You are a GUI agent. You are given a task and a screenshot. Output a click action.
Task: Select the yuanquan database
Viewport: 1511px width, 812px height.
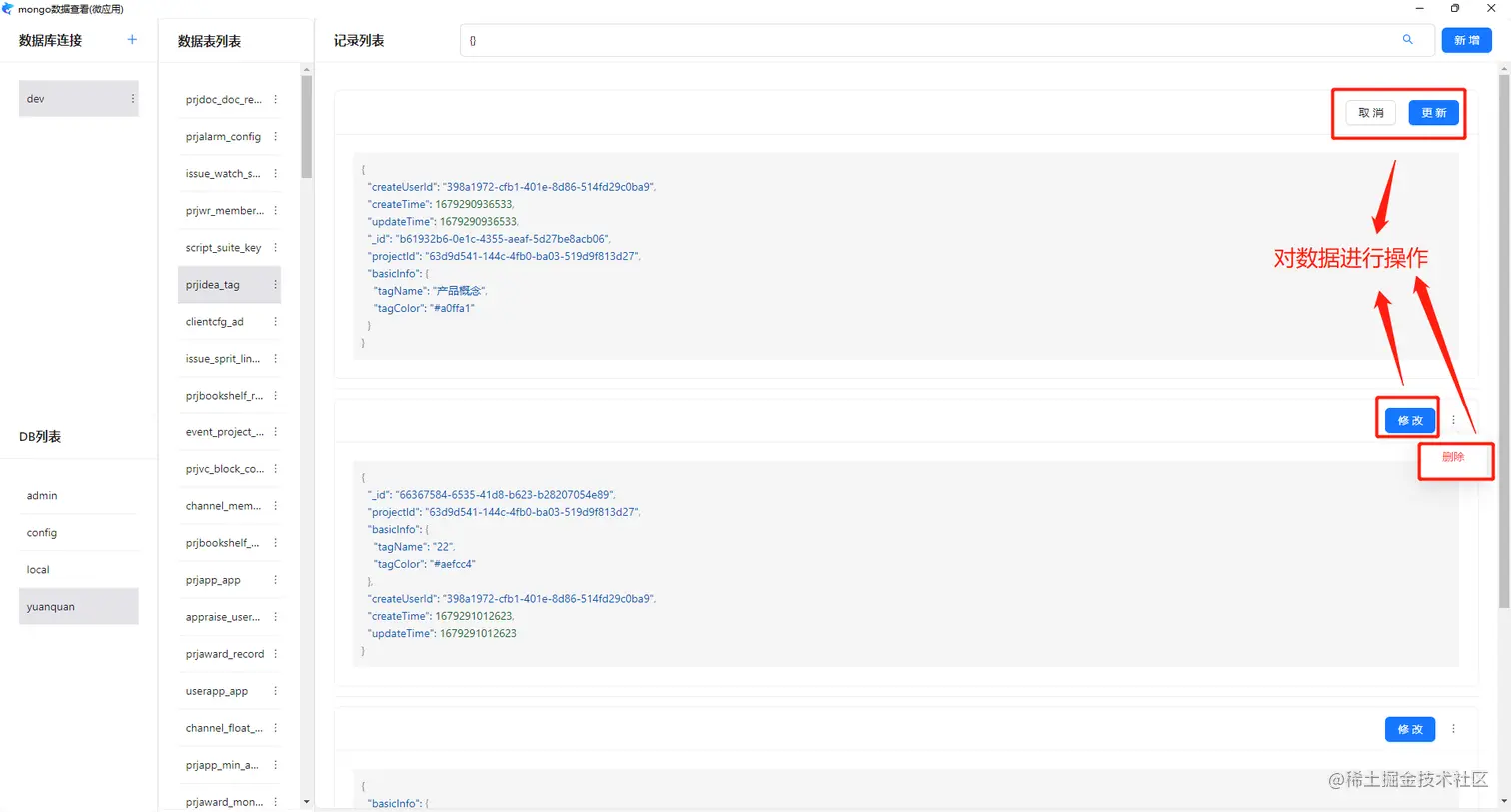pos(78,607)
